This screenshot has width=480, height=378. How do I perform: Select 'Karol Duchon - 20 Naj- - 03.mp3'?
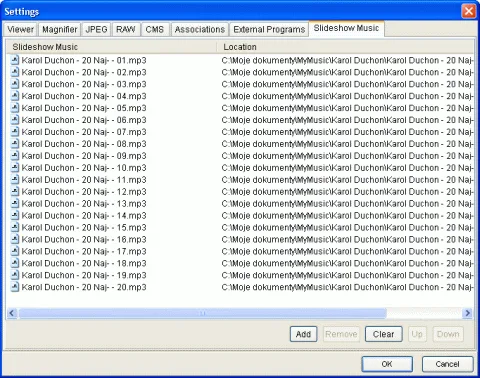click(84, 84)
